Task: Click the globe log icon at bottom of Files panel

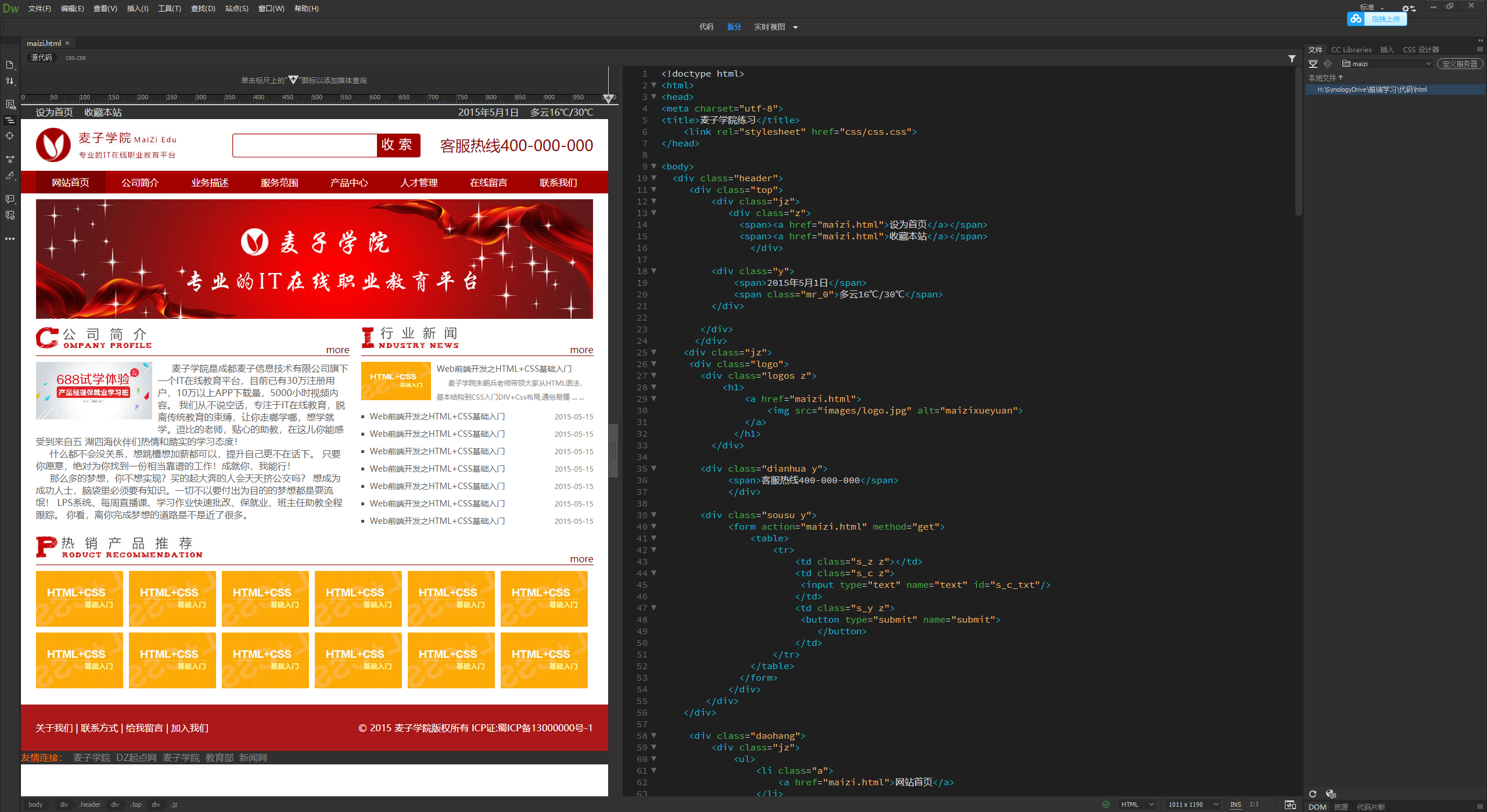Action: [x=1331, y=794]
